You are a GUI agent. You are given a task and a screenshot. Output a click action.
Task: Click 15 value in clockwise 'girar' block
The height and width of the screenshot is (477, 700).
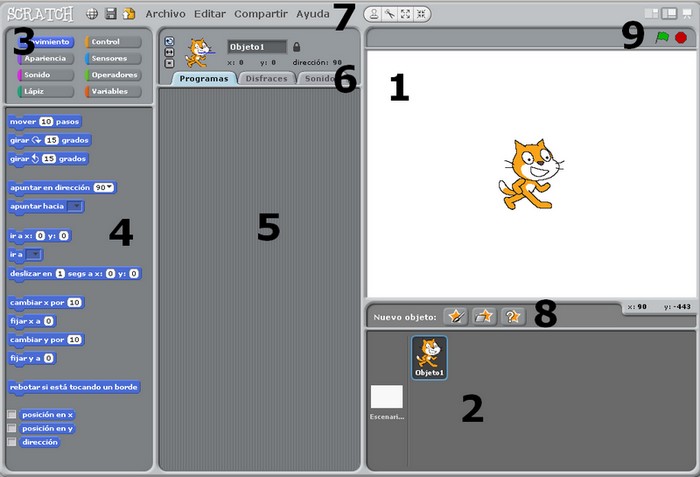pyautogui.click(x=51, y=140)
